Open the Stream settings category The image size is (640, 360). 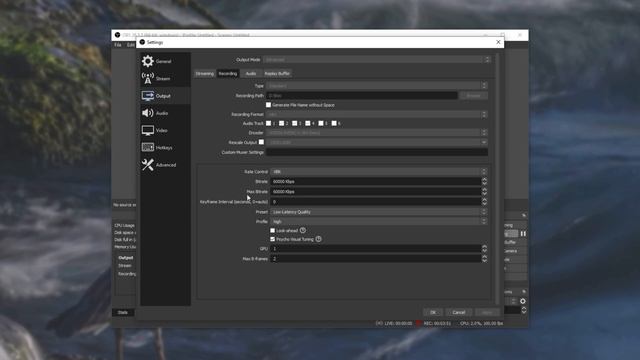165,78
